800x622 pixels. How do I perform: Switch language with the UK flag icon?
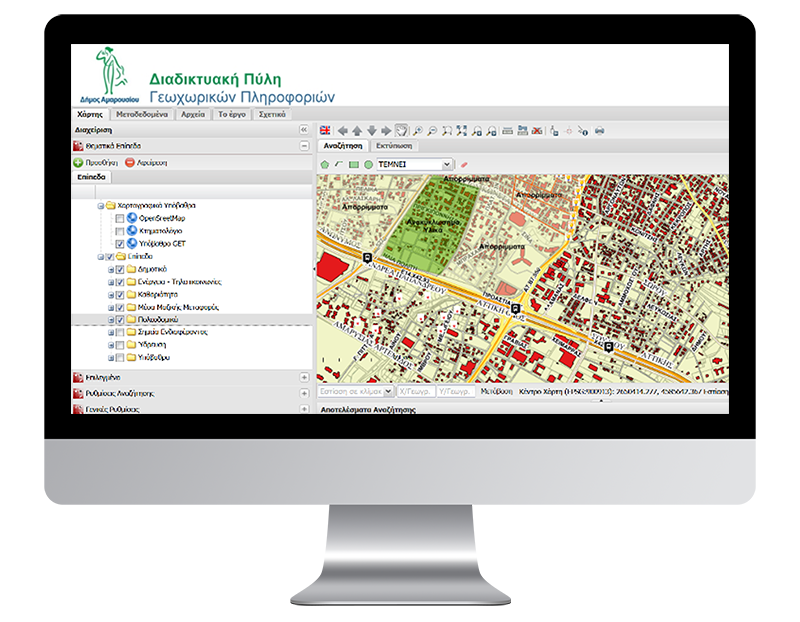[325, 131]
